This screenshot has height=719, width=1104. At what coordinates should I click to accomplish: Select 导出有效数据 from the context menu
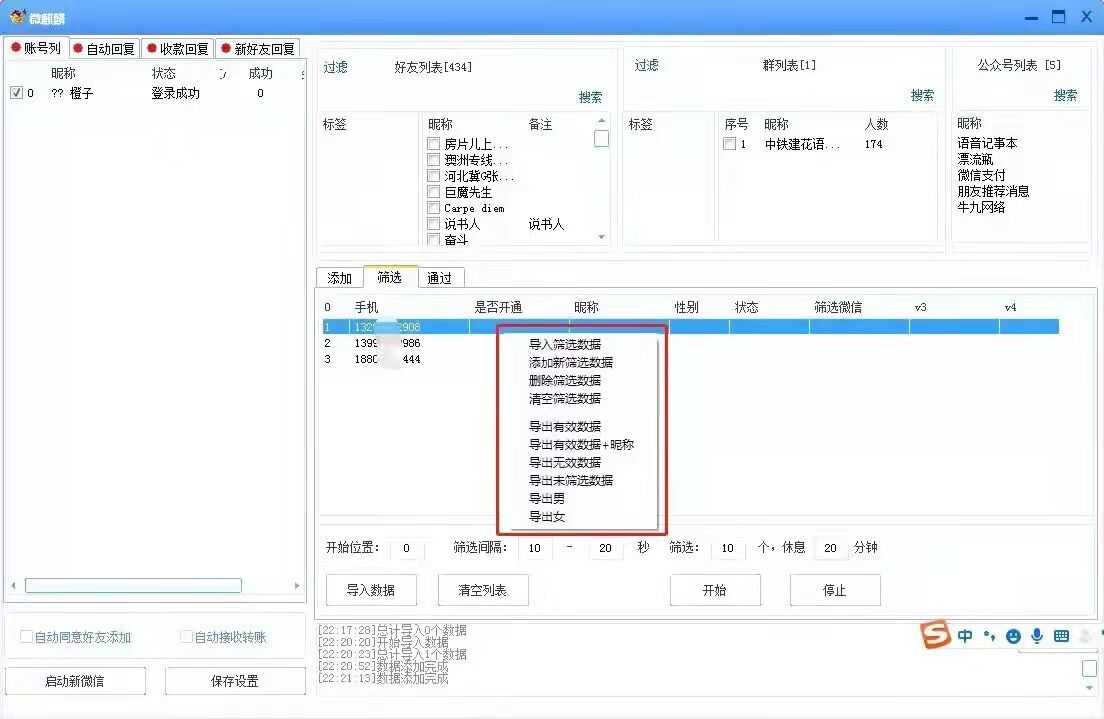[563, 425]
